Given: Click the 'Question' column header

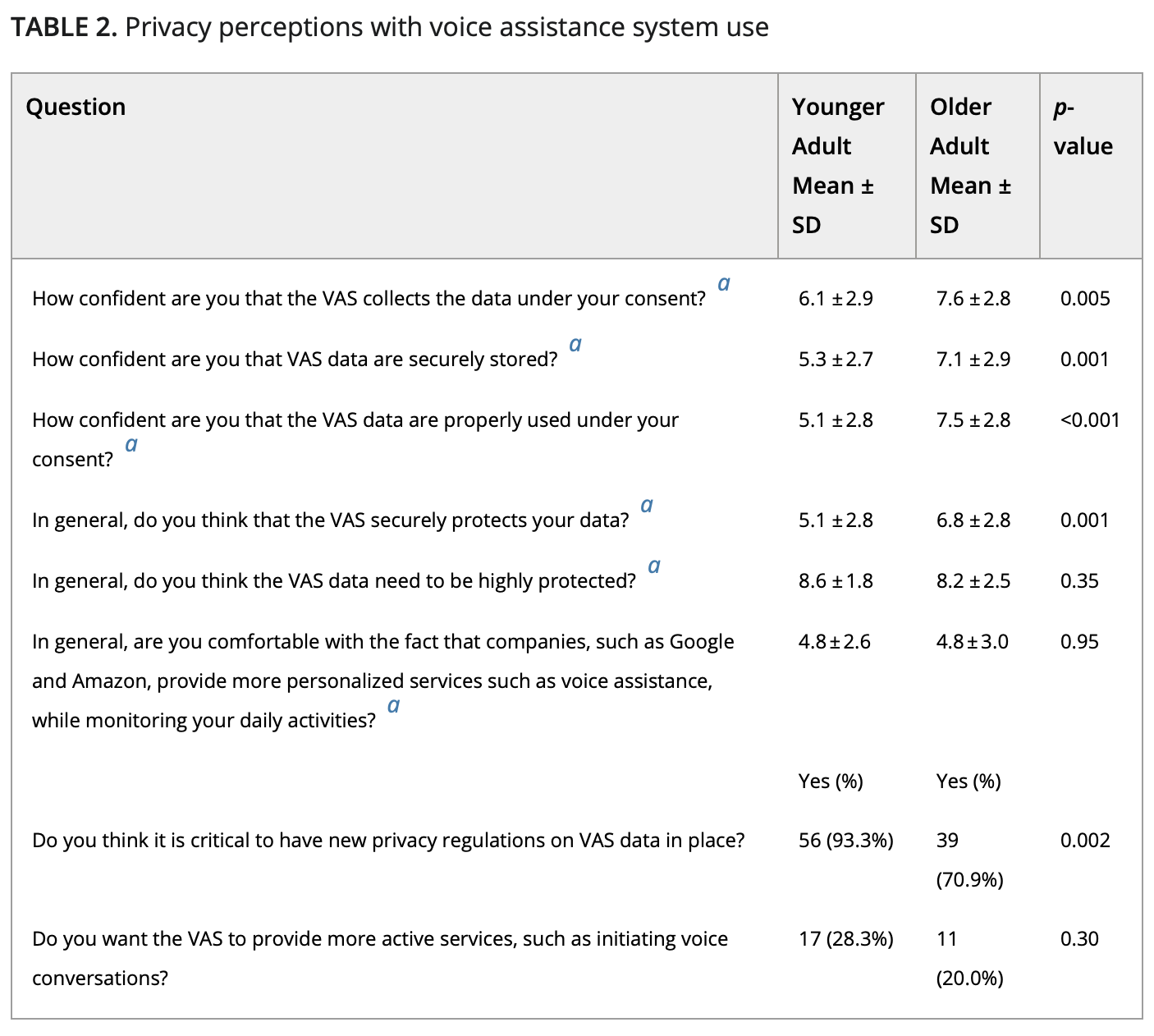Looking at the screenshot, I should pyautogui.click(x=76, y=107).
